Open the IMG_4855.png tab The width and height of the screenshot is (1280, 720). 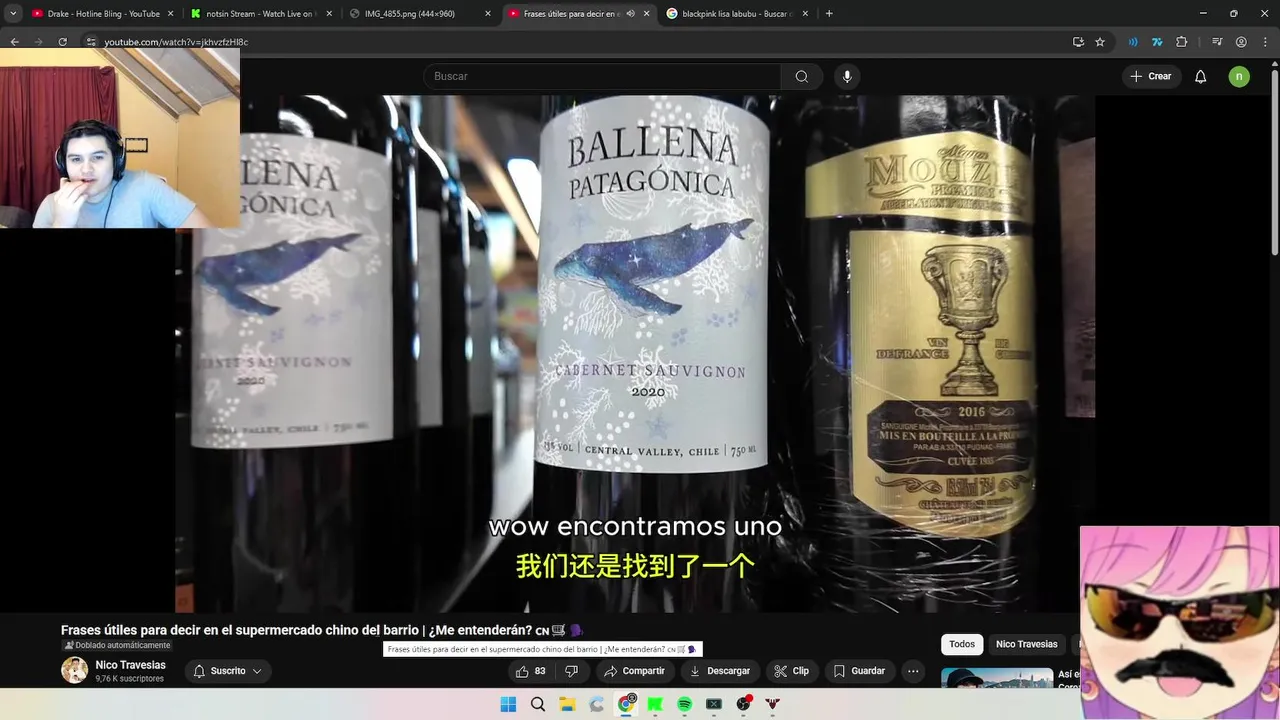(x=410, y=14)
